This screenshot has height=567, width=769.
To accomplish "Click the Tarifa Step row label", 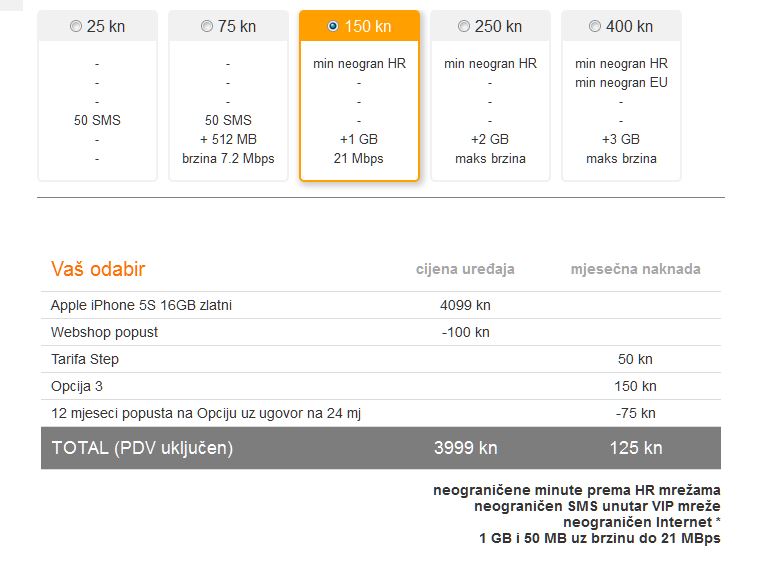I will (85, 359).
